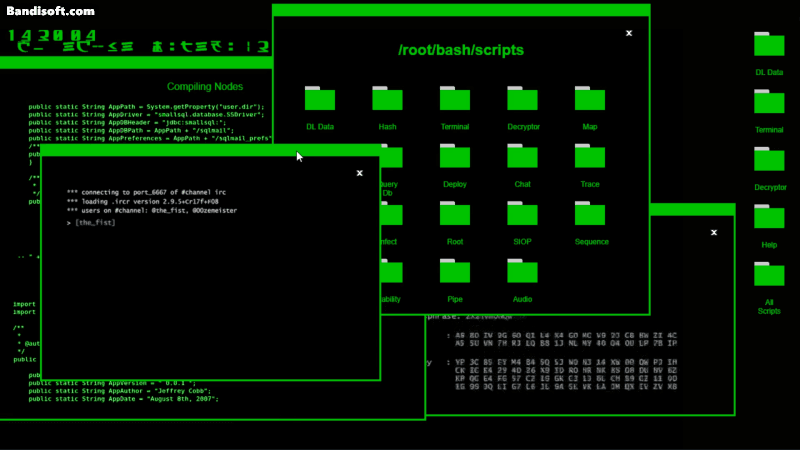Close the IRC channel window
This screenshot has height=450, width=800.
[360, 173]
